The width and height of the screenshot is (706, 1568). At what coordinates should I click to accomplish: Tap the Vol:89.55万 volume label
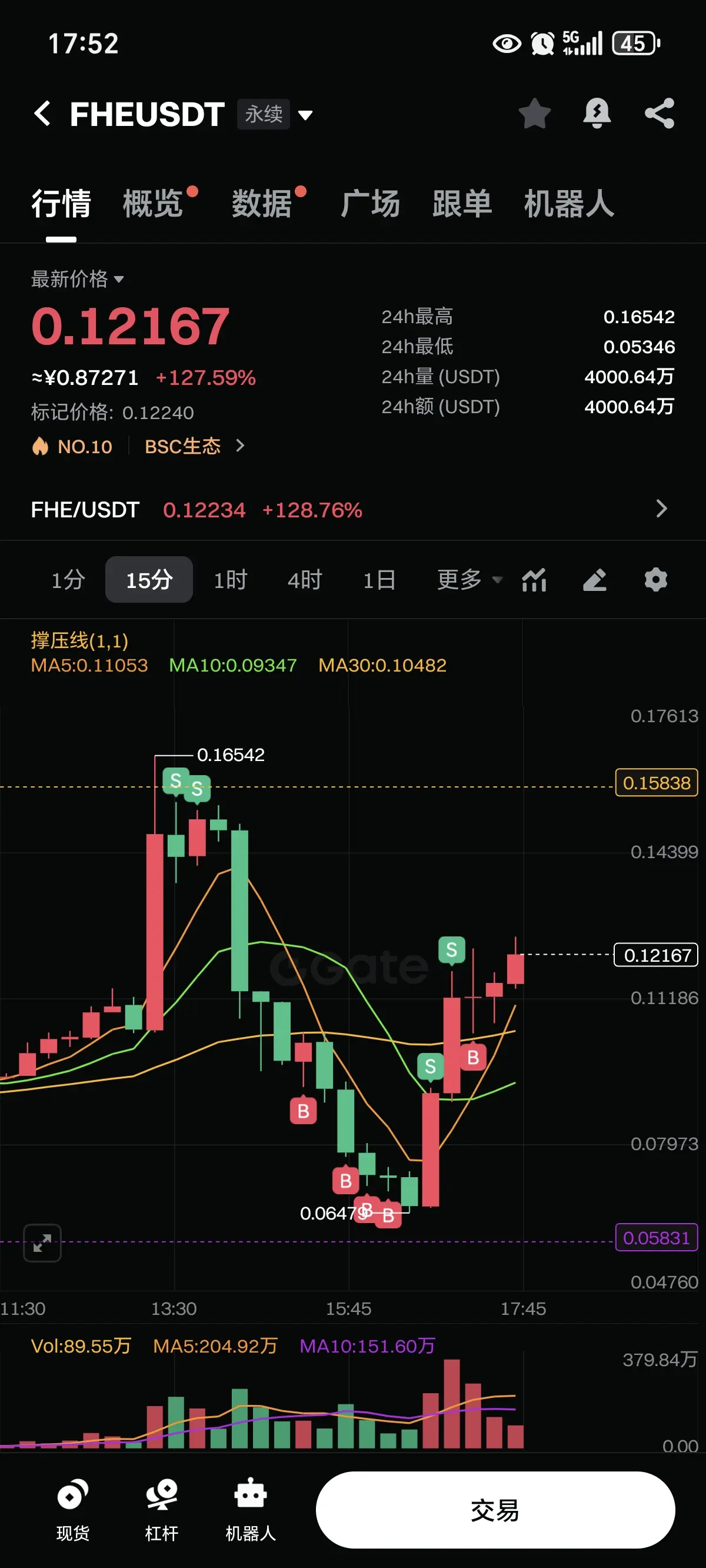coord(81,1346)
